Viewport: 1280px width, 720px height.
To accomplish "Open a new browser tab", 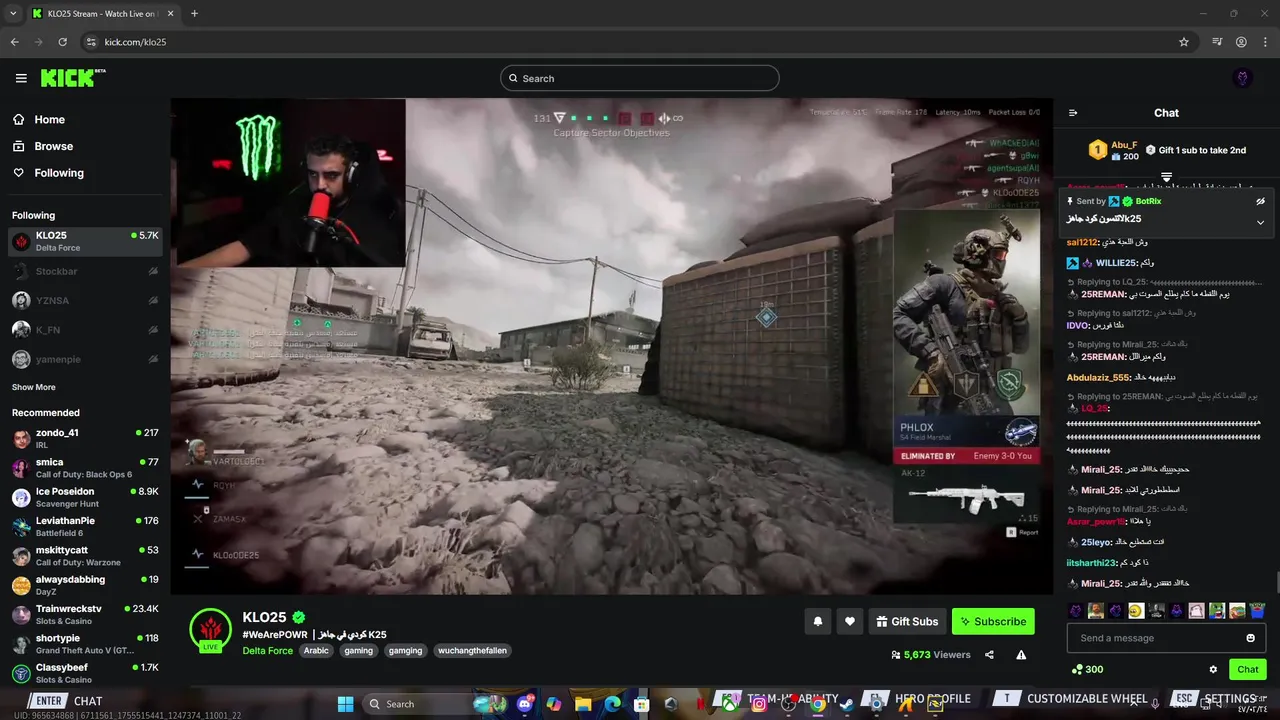I will [194, 13].
